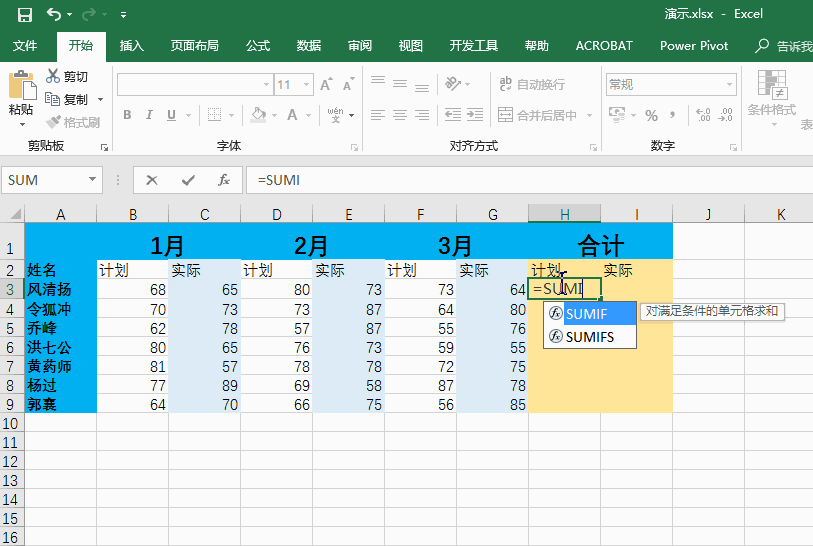Click the align left icon
This screenshot has width=813, height=546.
[378, 115]
